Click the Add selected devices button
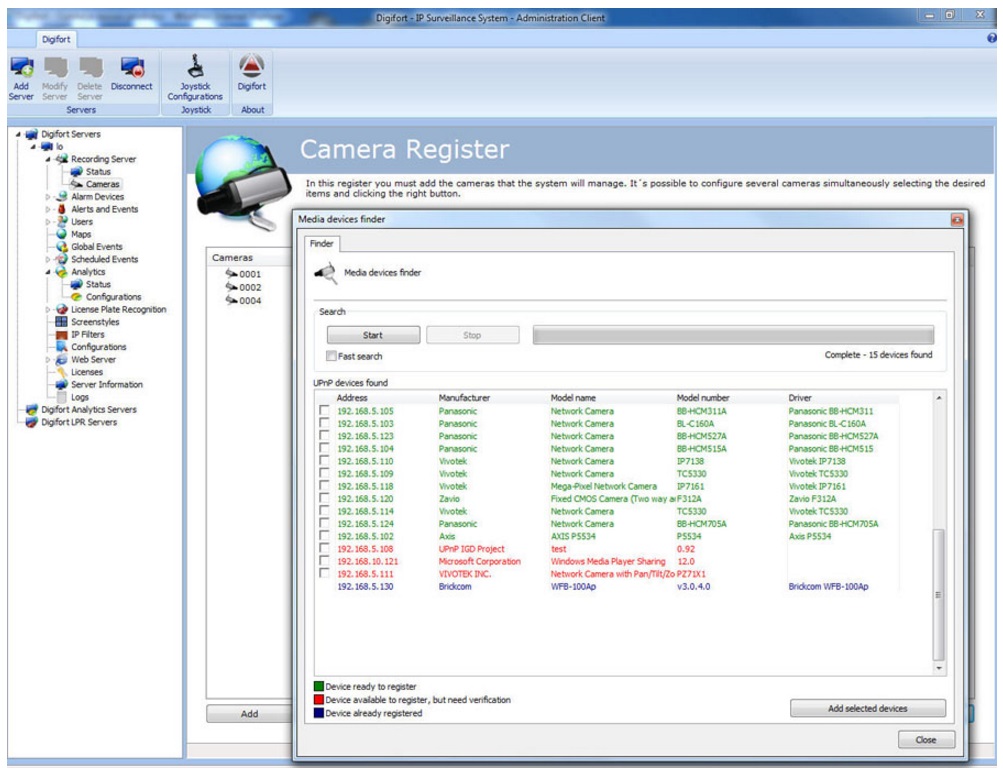 click(x=867, y=708)
